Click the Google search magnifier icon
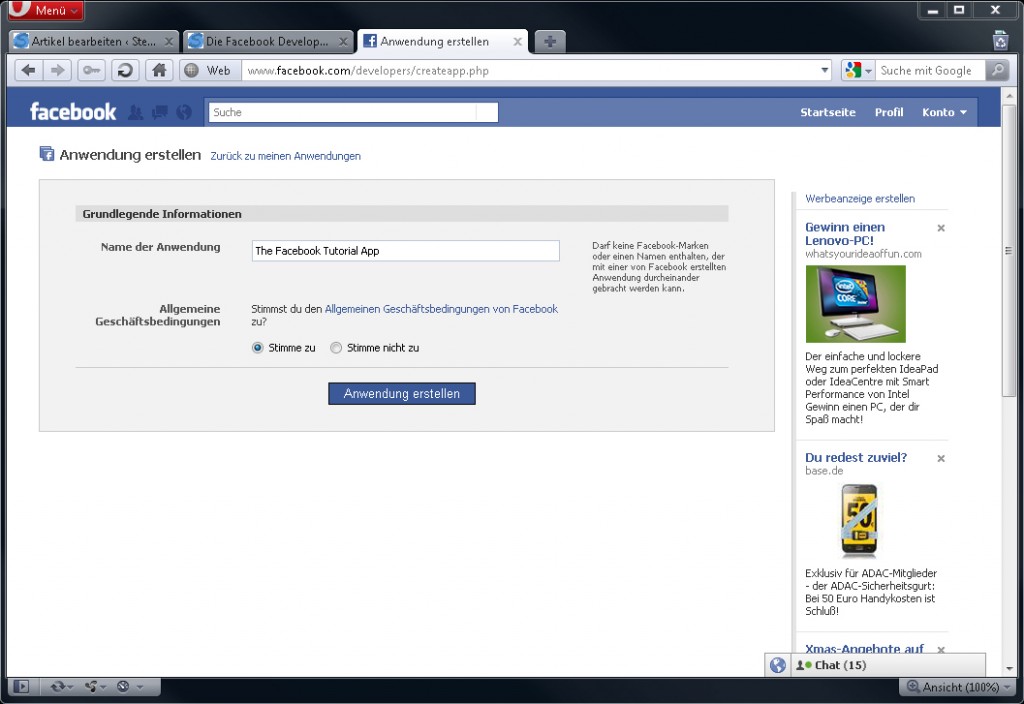 point(997,70)
